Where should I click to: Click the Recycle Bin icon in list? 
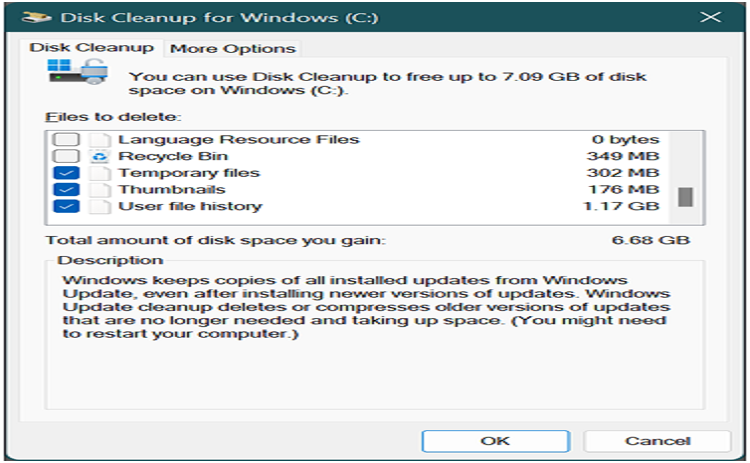99,156
